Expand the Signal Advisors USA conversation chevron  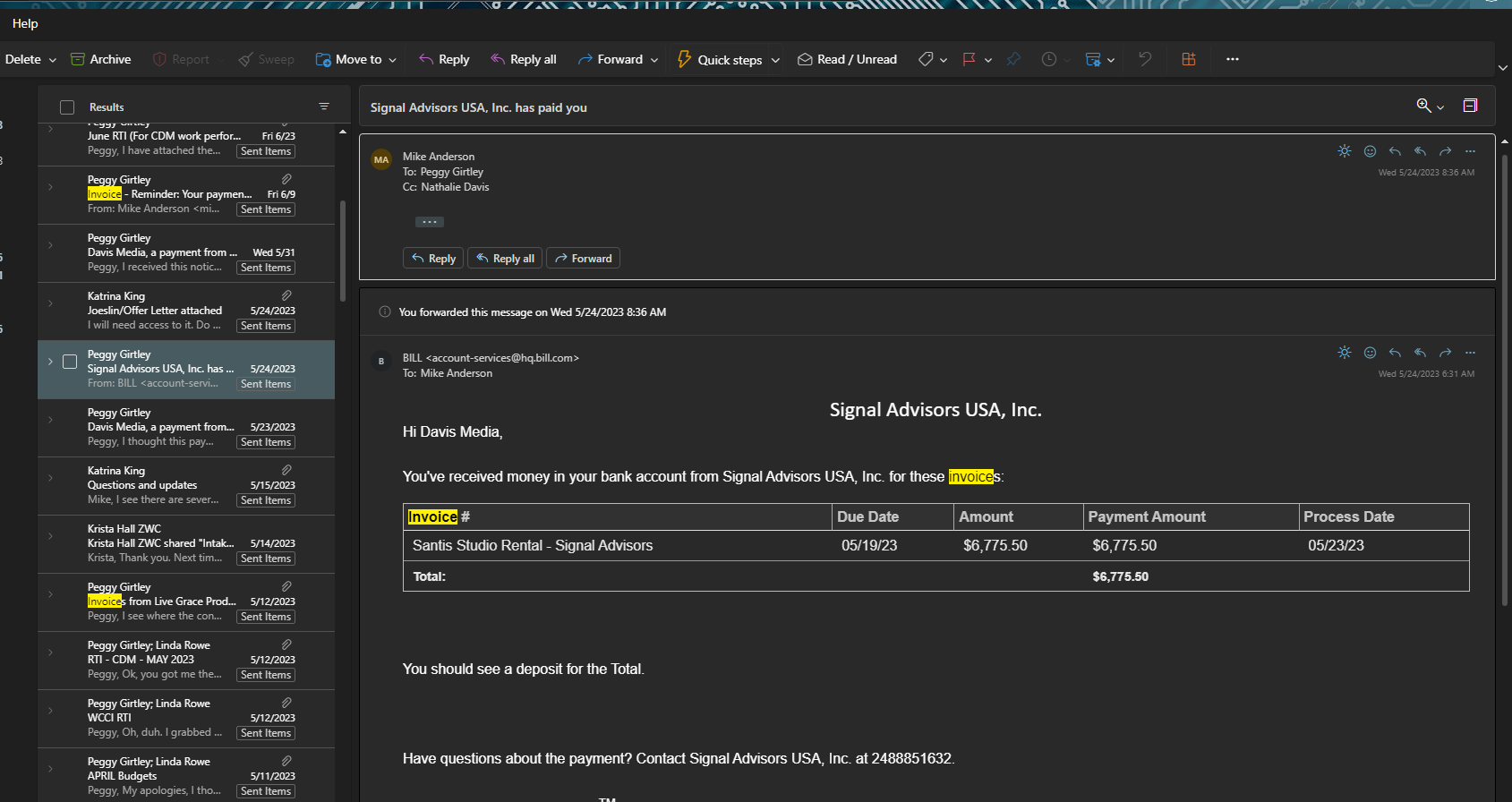50,362
